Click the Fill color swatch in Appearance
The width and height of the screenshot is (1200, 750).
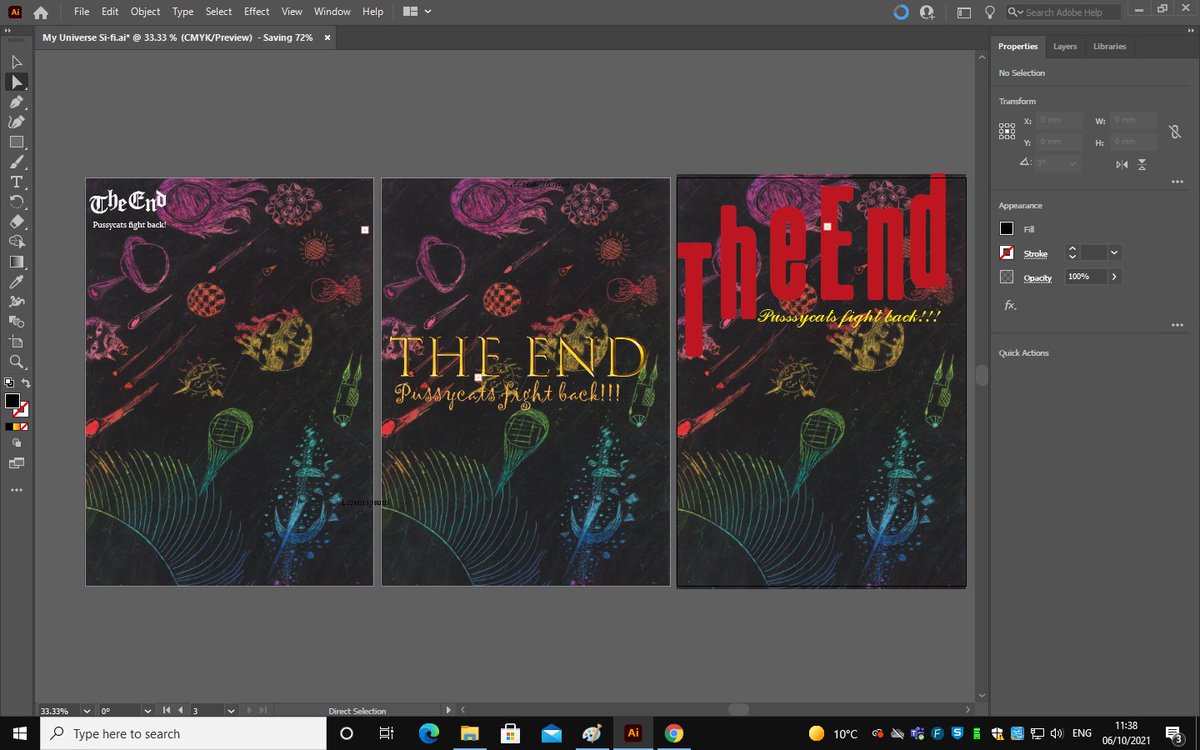1007,229
